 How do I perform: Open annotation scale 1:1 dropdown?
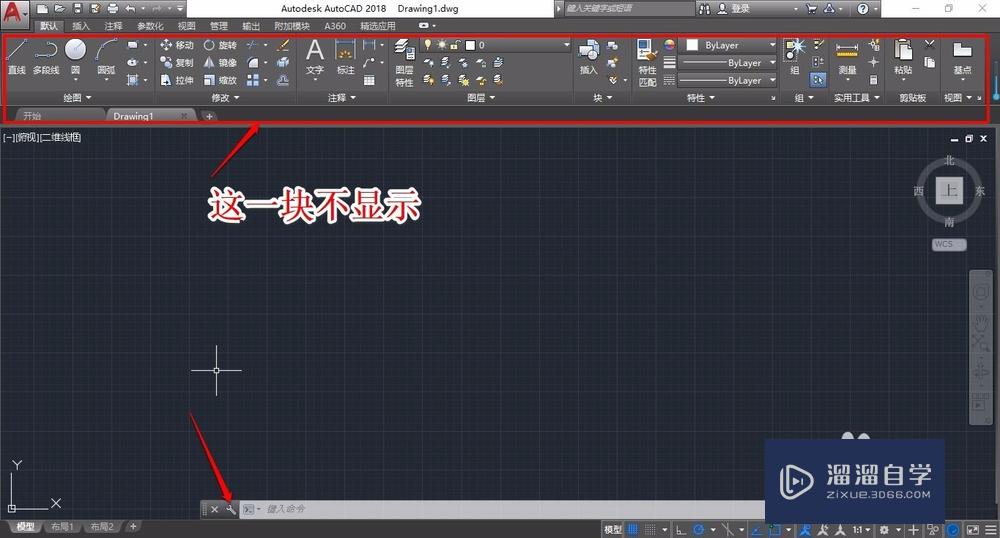click(x=861, y=530)
